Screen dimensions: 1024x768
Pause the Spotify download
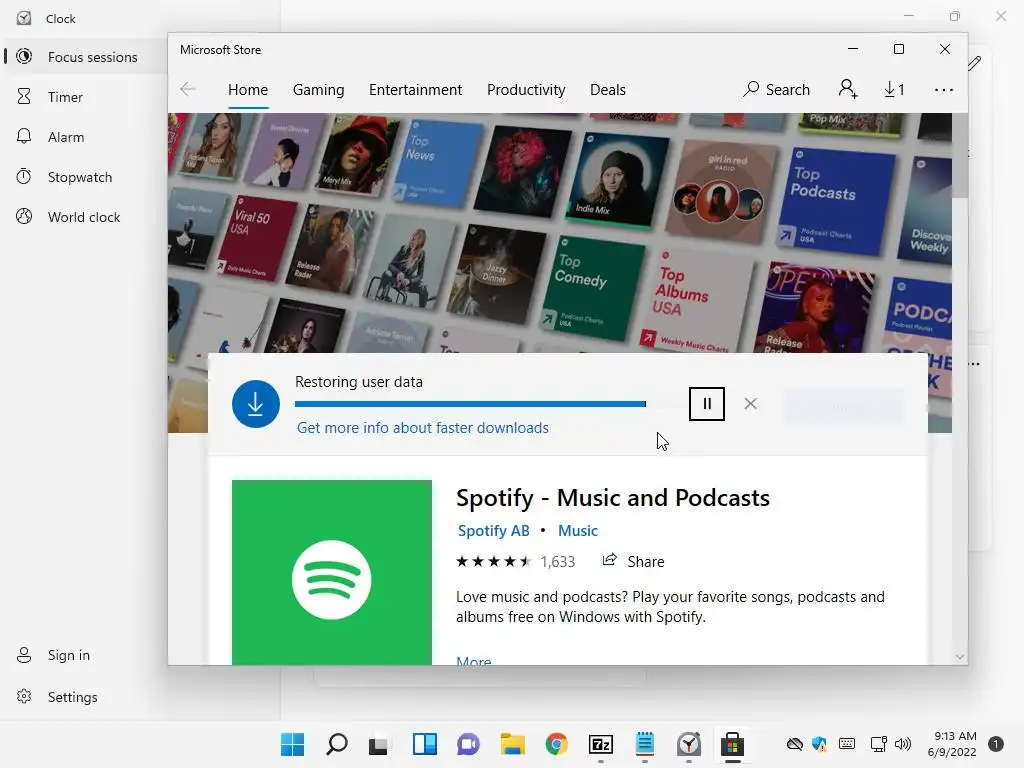[x=707, y=404]
